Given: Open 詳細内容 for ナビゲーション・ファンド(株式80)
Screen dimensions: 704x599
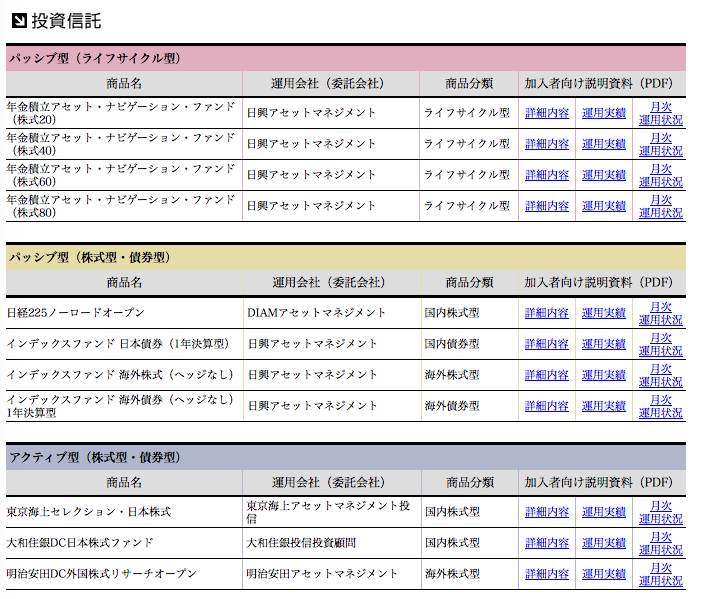Looking at the screenshot, I should [x=547, y=206].
